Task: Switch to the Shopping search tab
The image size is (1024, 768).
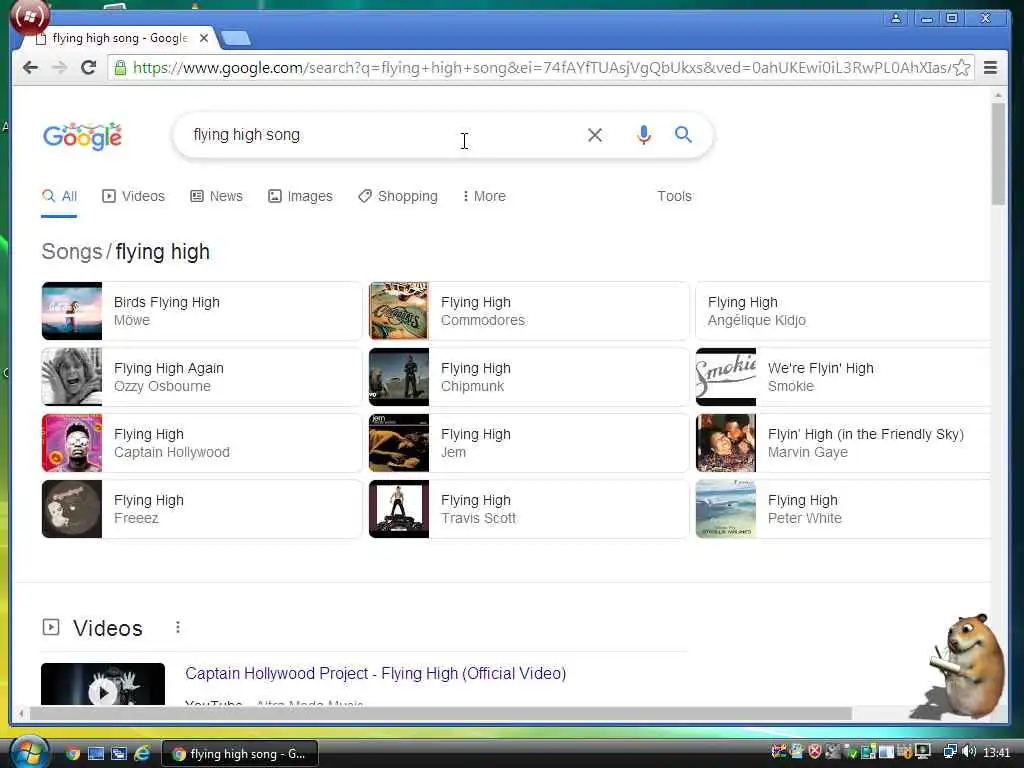Action: (x=398, y=196)
